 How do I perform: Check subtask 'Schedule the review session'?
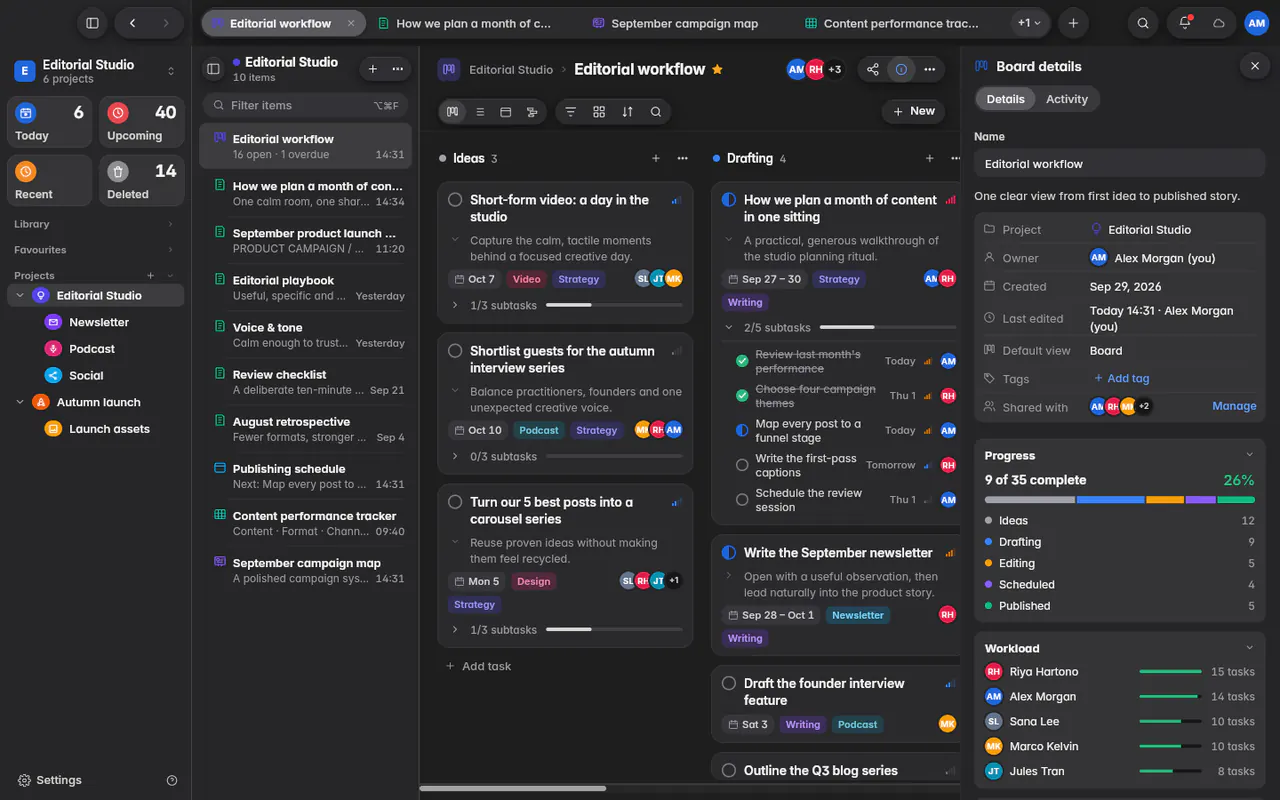742,500
